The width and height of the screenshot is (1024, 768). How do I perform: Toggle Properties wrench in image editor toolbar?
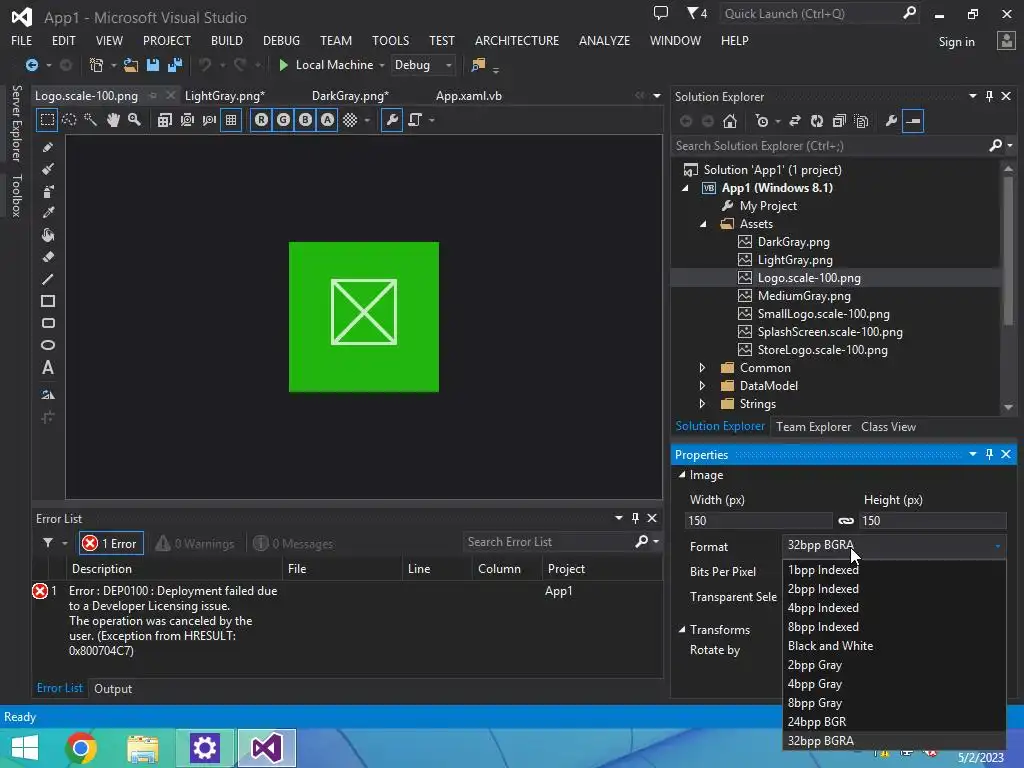point(392,120)
